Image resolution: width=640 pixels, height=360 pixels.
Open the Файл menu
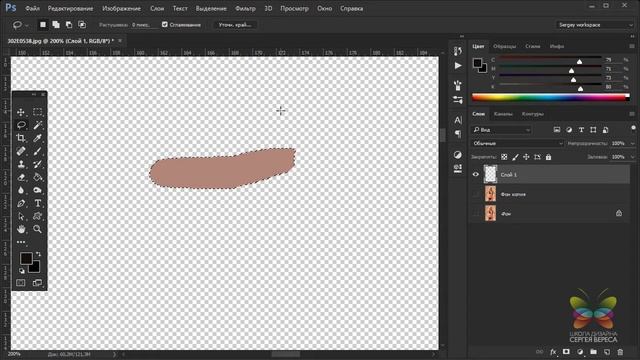point(32,8)
